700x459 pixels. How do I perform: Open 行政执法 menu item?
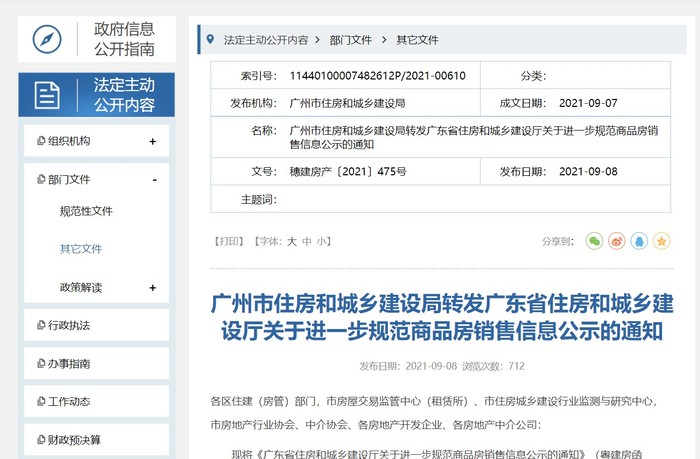(96, 325)
